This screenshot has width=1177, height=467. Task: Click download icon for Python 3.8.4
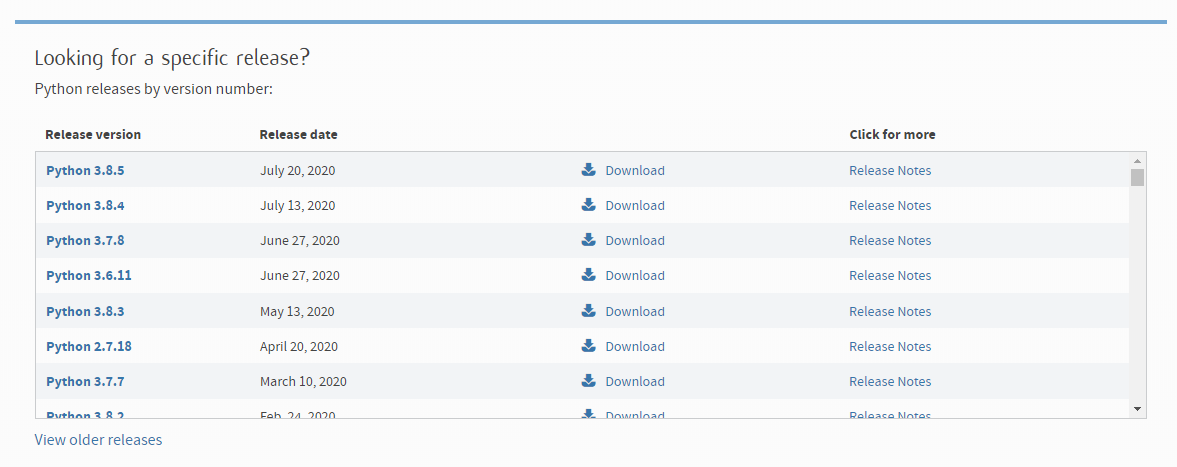pyautogui.click(x=588, y=205)
